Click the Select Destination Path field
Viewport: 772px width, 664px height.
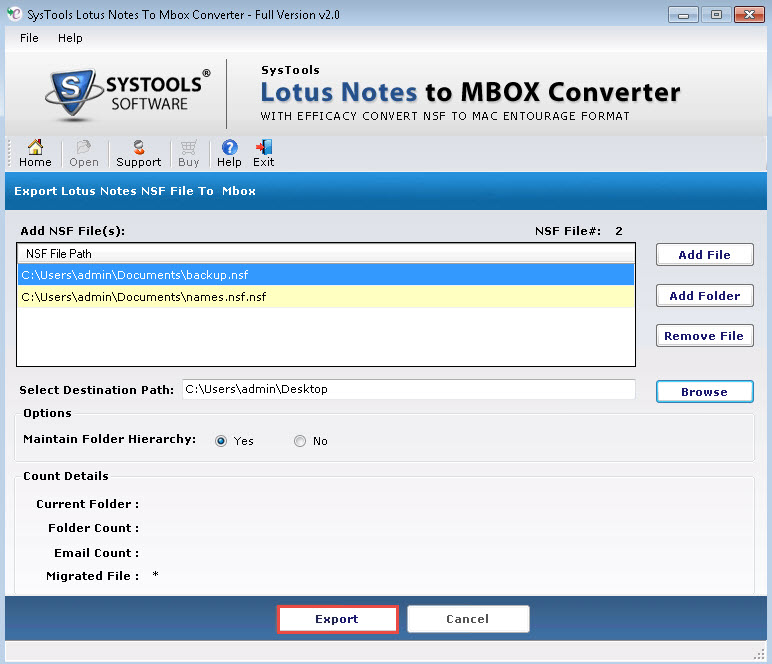coord(409,389)
